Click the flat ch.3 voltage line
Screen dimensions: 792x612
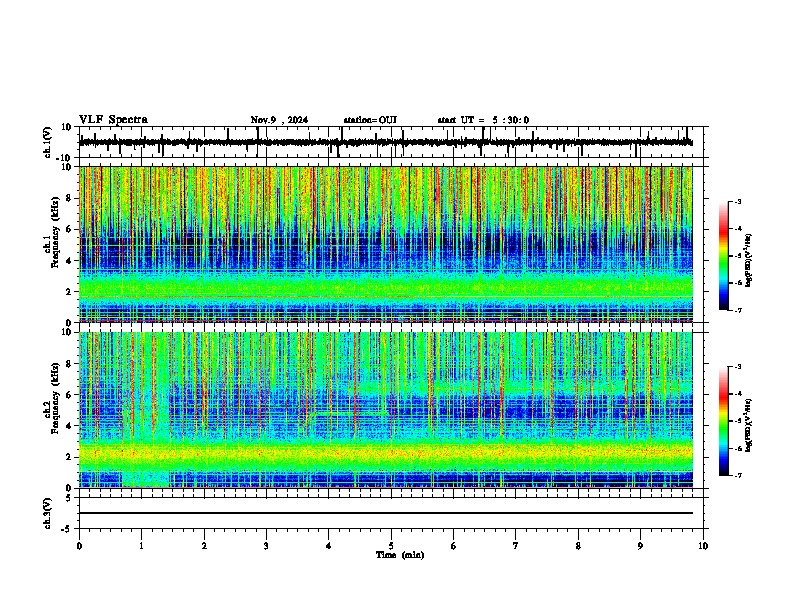tap(386, 513)
